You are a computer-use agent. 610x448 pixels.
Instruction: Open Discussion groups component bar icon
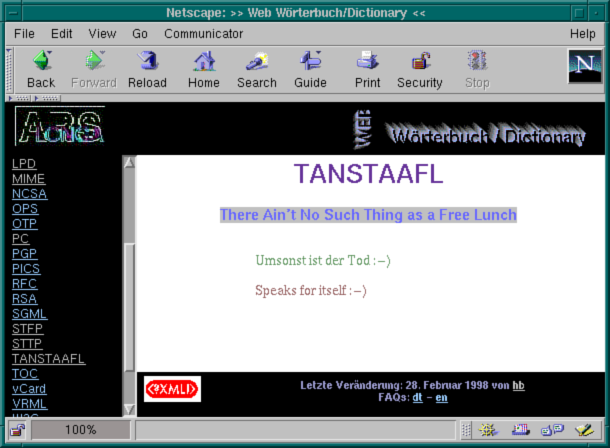click(552, 430)
